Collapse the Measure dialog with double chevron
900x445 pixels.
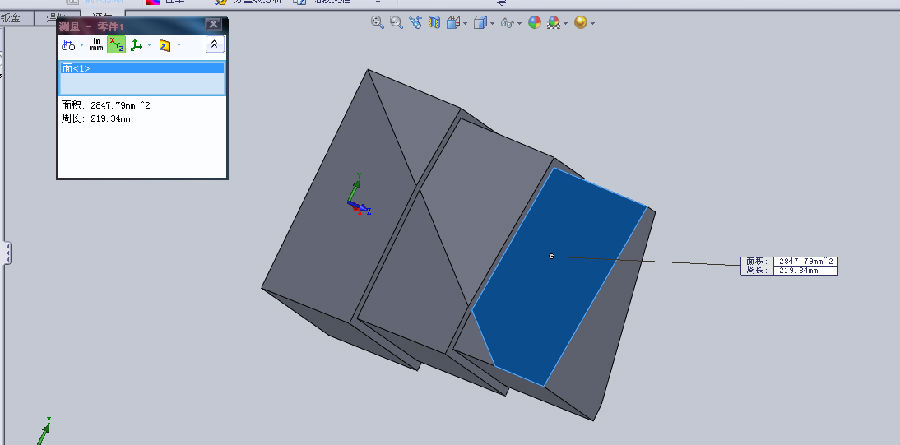point(215,45)
